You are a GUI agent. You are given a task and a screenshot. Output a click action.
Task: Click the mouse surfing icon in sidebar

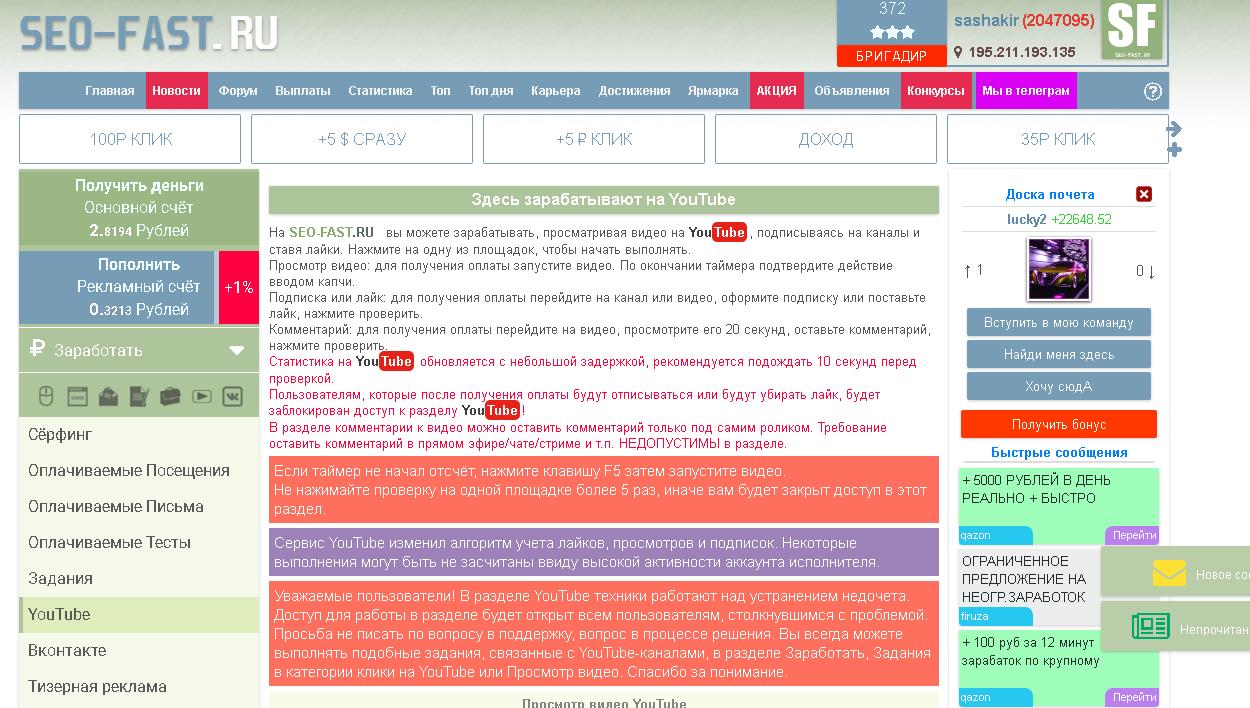tap(46, 397)
